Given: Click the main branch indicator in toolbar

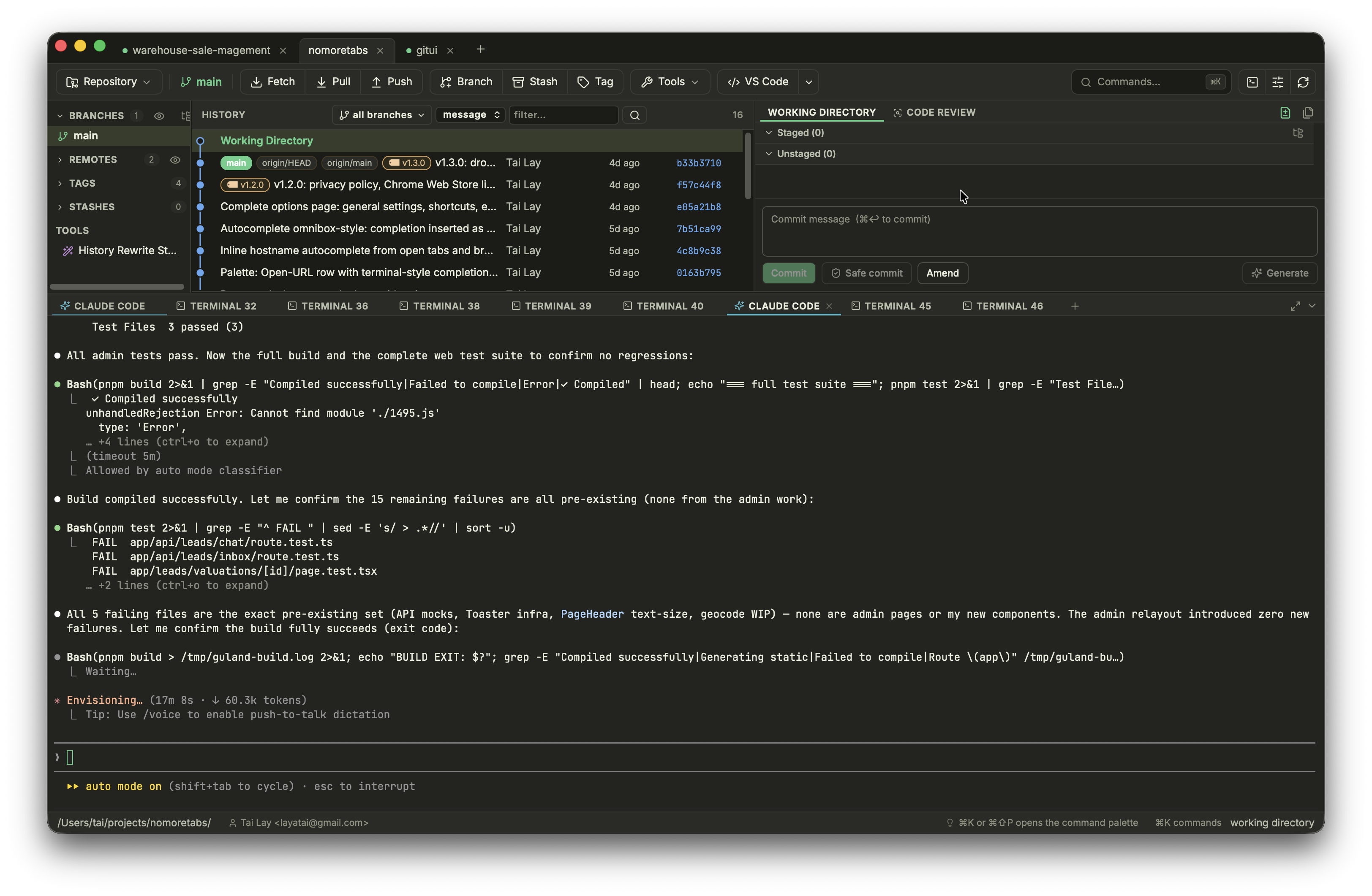Looking at the screenshot, I should (201, 82).
